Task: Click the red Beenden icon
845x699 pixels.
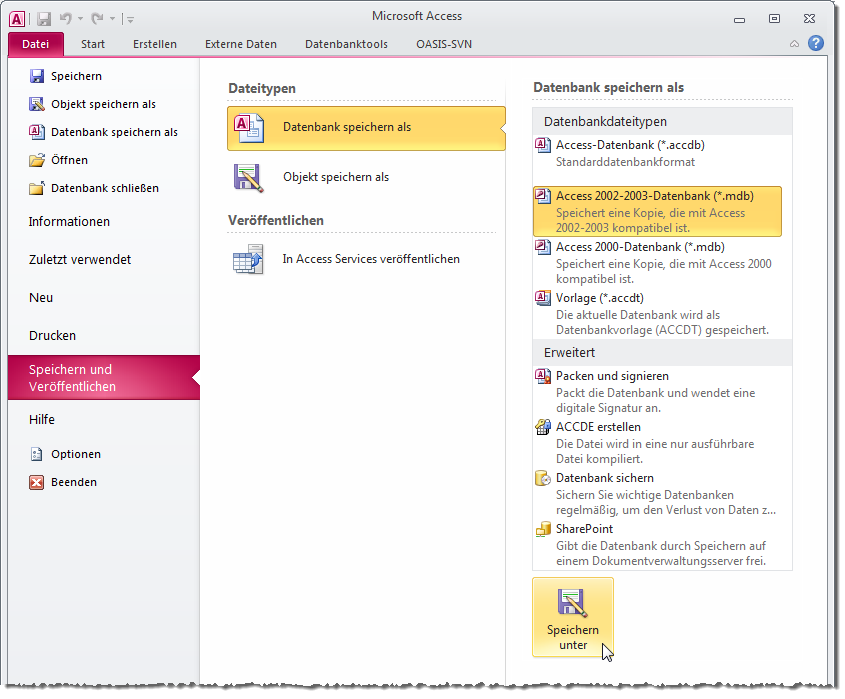Action: (37, 482)
